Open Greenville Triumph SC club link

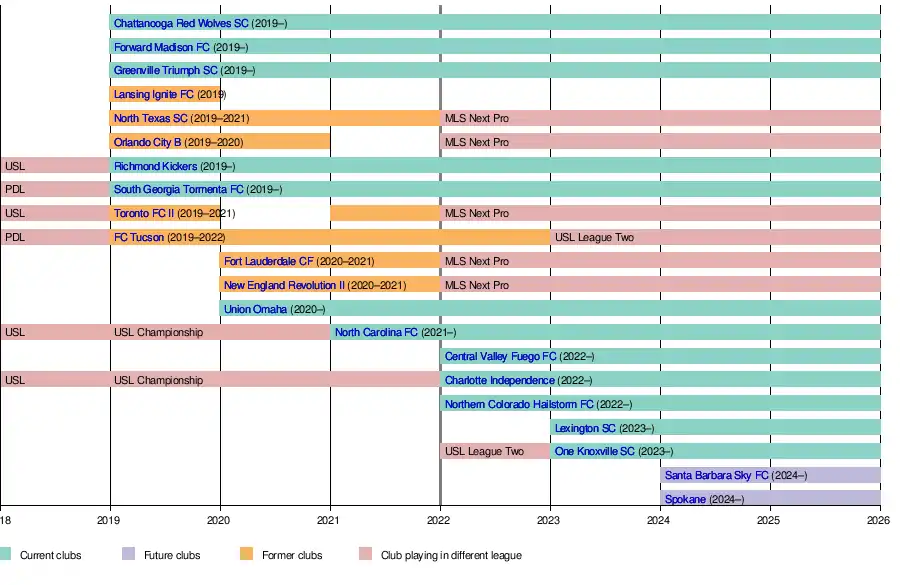click(165, 71)
